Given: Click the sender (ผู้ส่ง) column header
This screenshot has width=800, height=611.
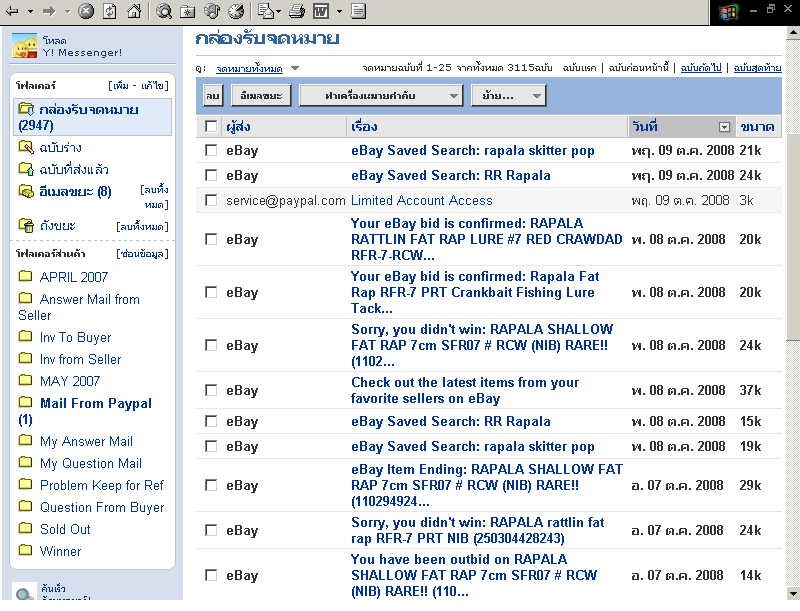Looking at the screenshot, I should (238, 126).
